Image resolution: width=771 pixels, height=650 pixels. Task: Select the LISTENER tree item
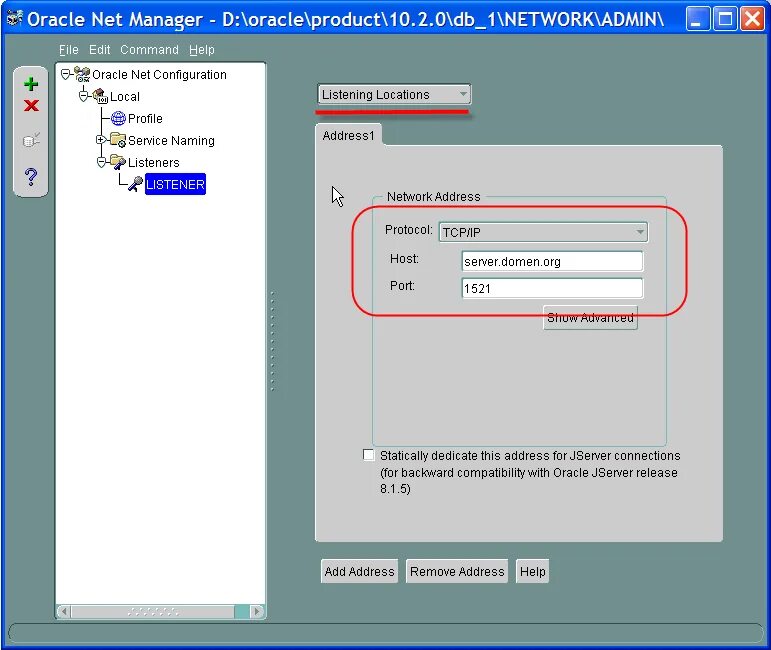tap(175, 184)
